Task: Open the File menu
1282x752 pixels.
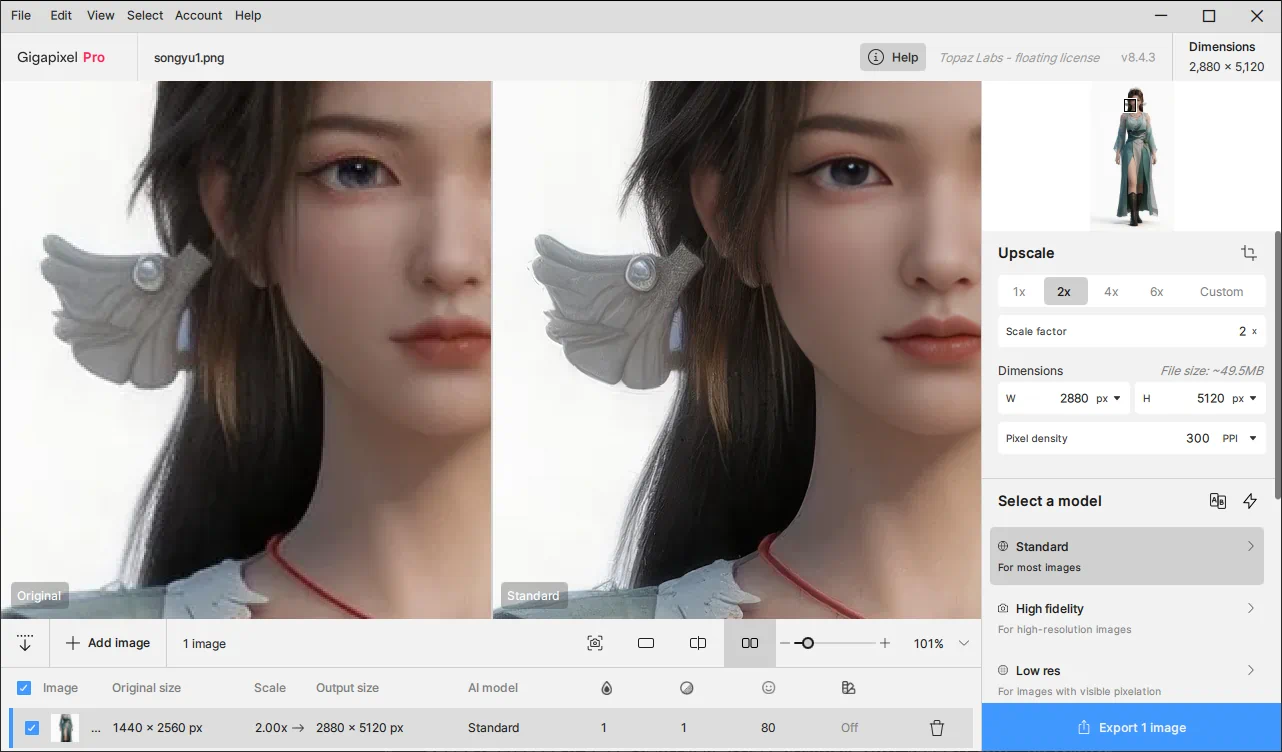Action: click(x=21, y=15)
